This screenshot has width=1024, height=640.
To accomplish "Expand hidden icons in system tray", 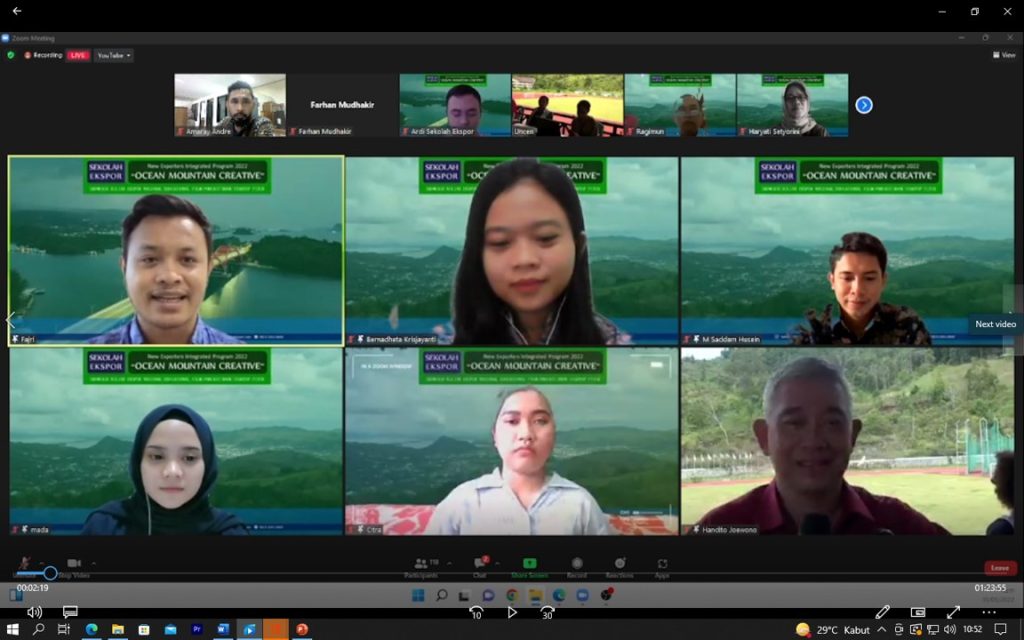I will [880, 630].
